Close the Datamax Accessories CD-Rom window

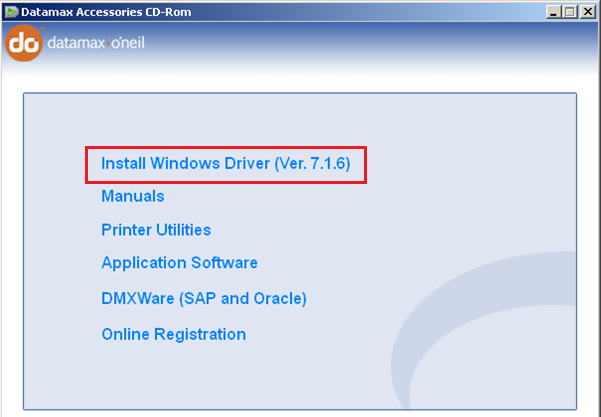click(x=588, y=12)
